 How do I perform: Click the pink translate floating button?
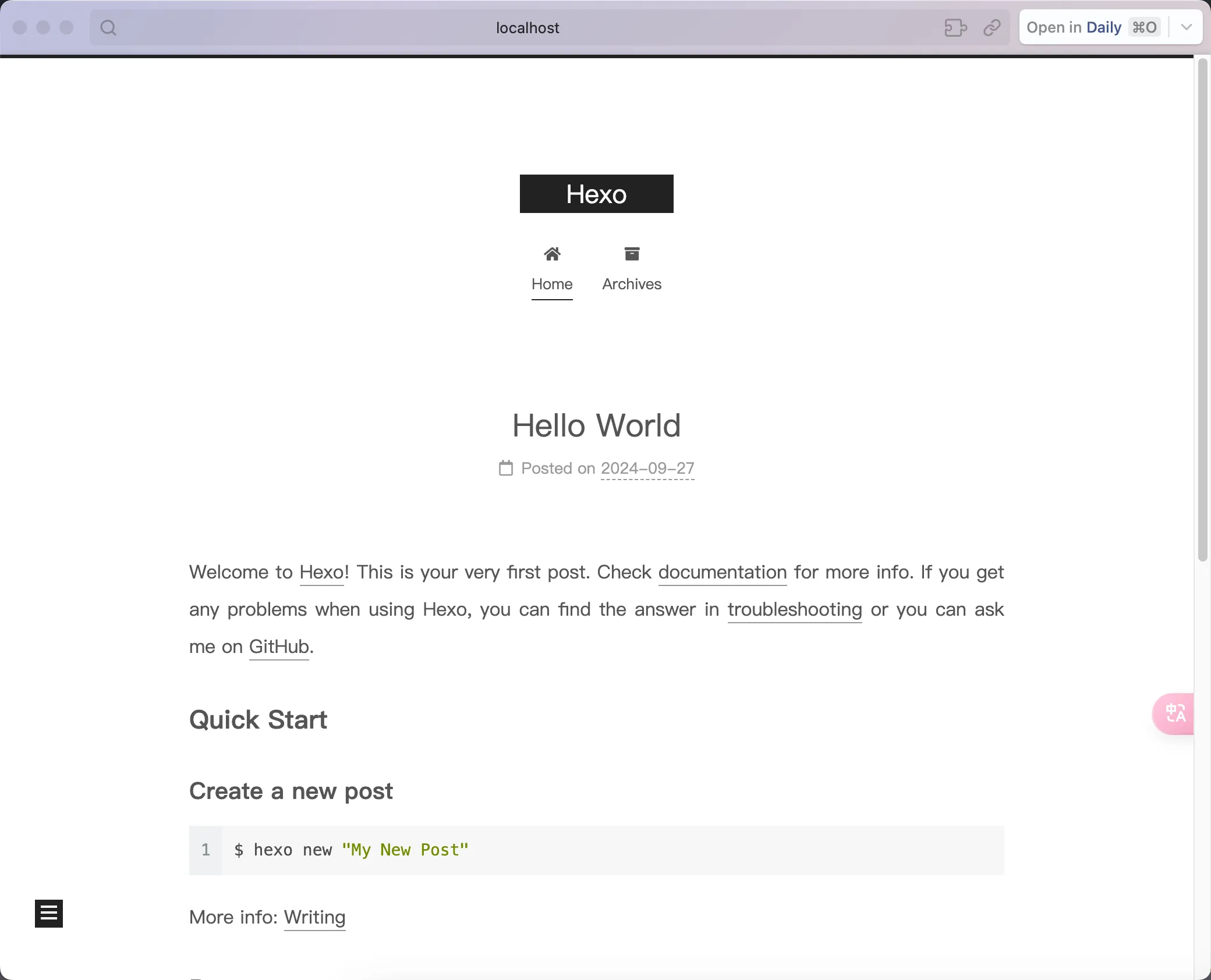(x=1174, y=713)
